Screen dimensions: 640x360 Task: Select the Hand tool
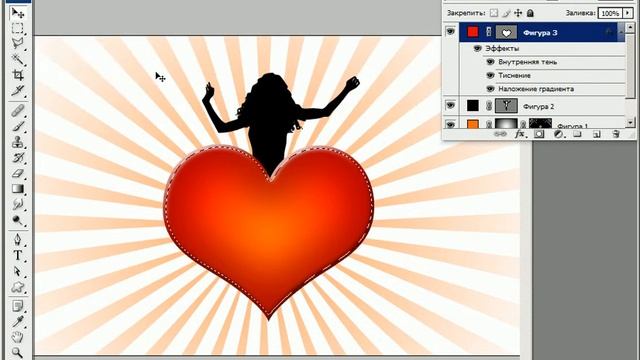(18, 337)
